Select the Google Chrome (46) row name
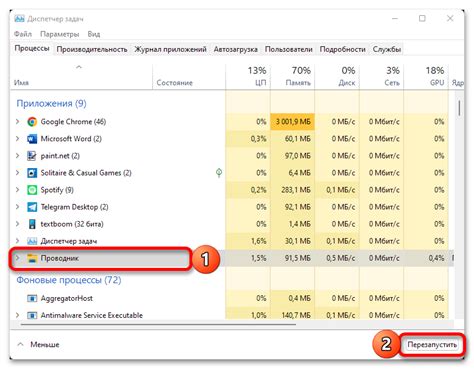Screen dimensions: 474x369 (x=73, y=122)
